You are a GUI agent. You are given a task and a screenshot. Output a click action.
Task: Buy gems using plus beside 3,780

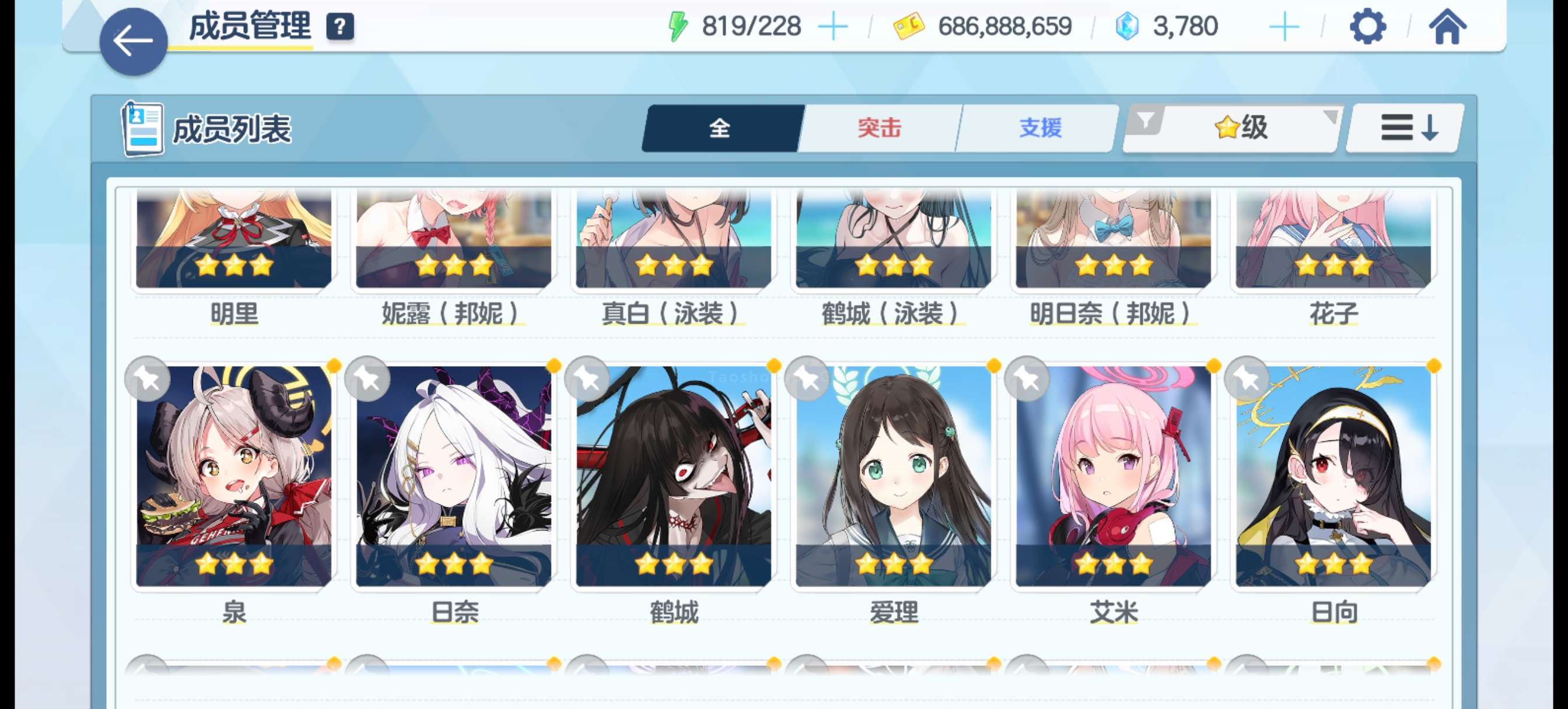(x=1284, y=27)
